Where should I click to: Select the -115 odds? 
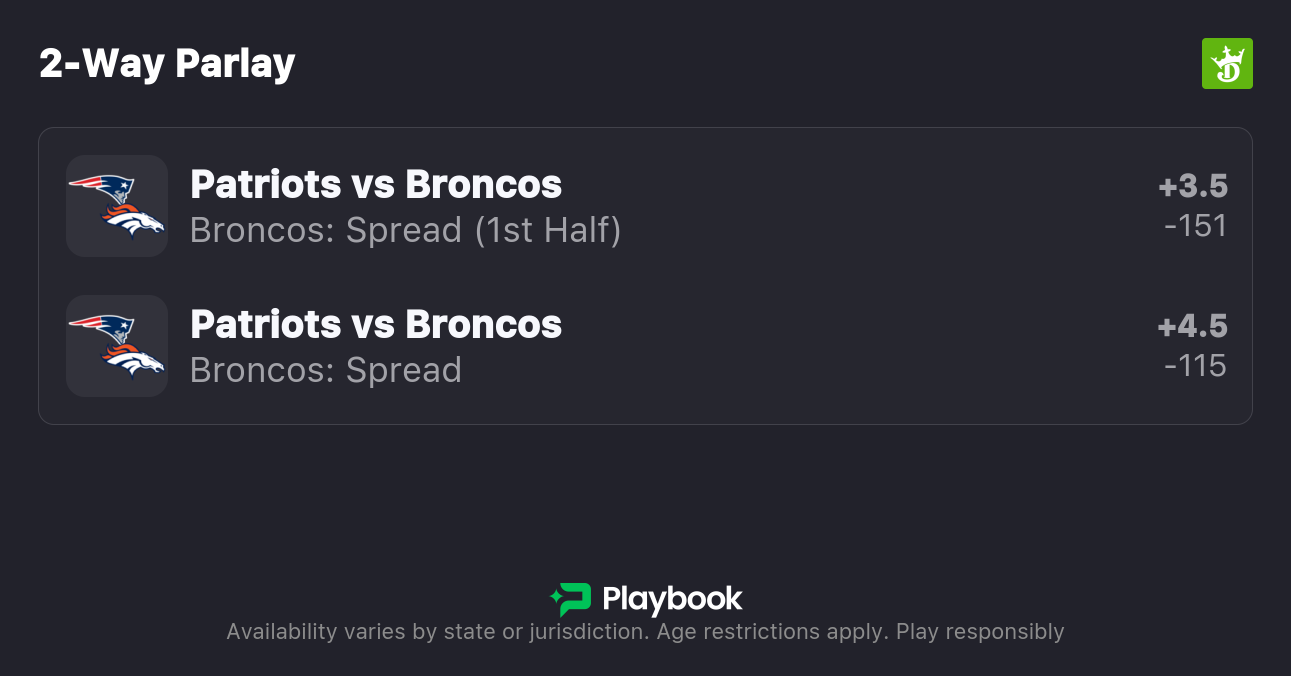[1195, 366]
